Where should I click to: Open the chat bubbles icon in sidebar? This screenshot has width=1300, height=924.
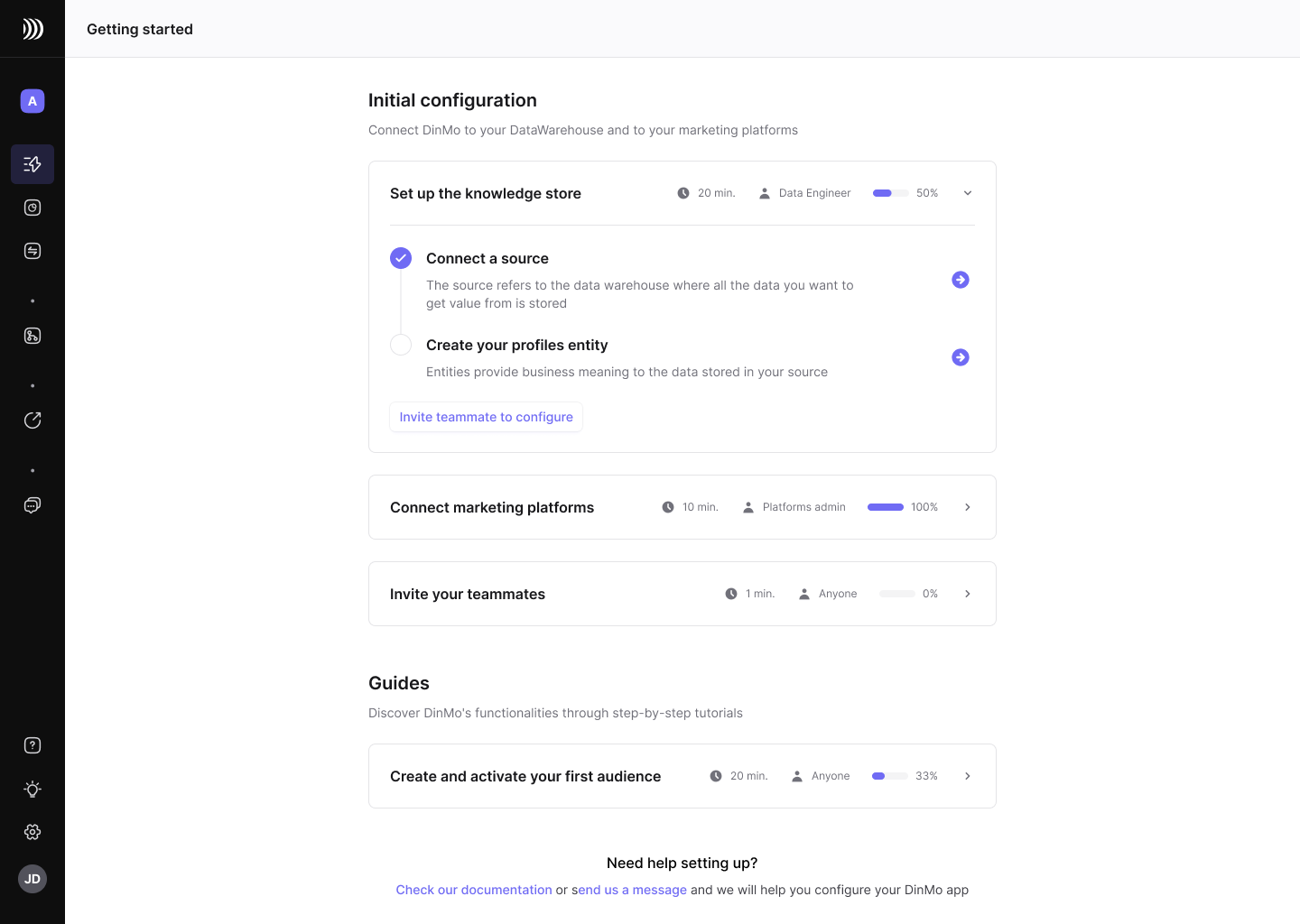point(32,505)
